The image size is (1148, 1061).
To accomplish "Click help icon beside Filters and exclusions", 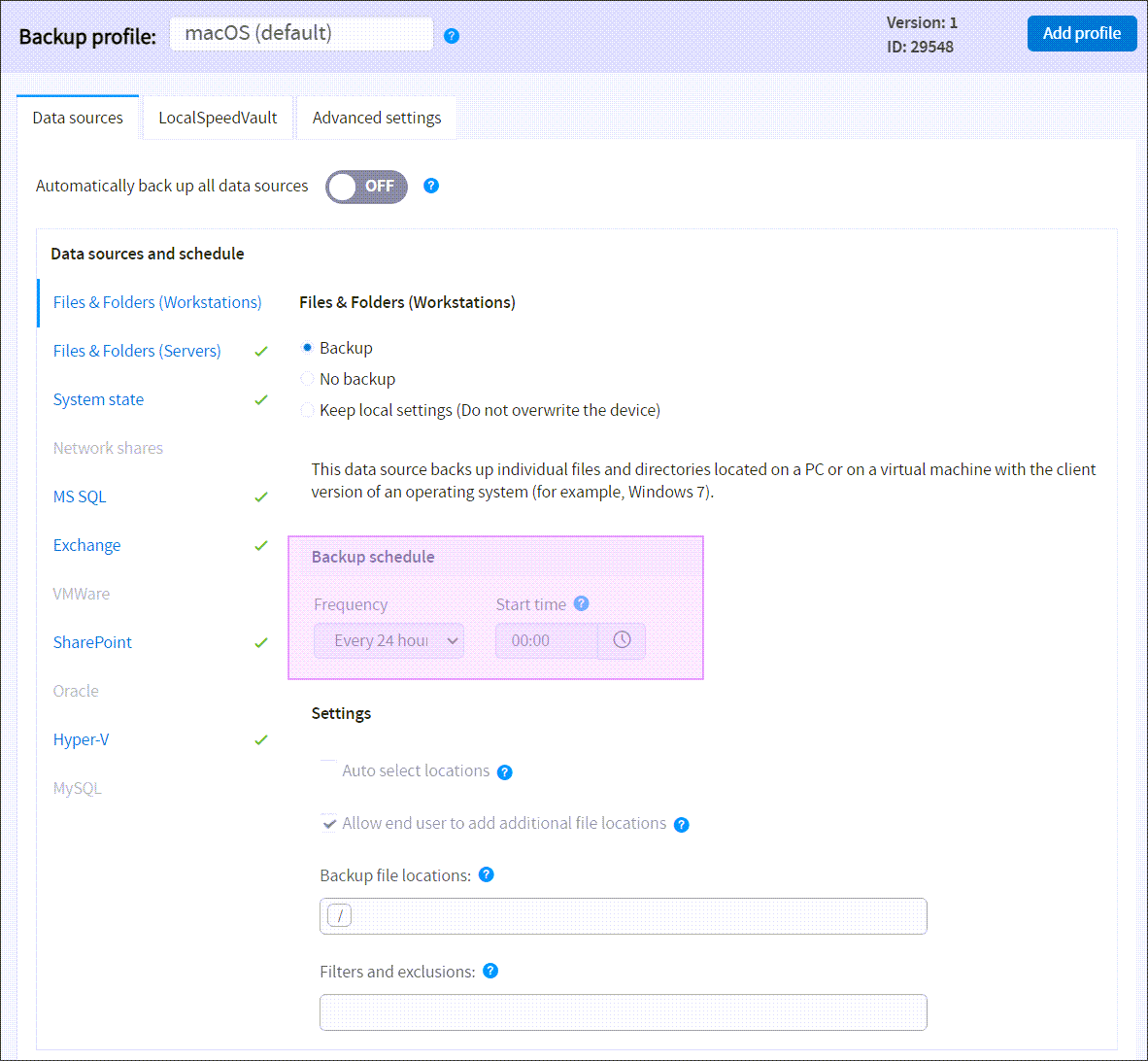I will click(x=490, y=971).
